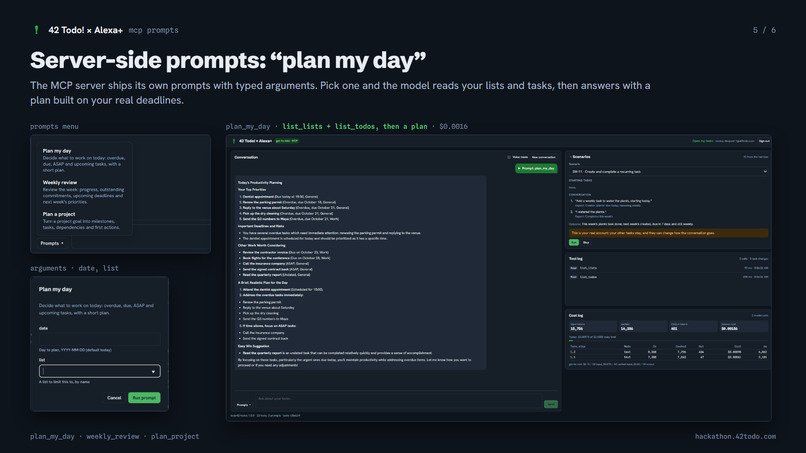Click the Prompt: plan_my_day green chip
Image resolution: width=806 pixels, height=453 pixels.
pyautogui.click(x=536, y=168)
